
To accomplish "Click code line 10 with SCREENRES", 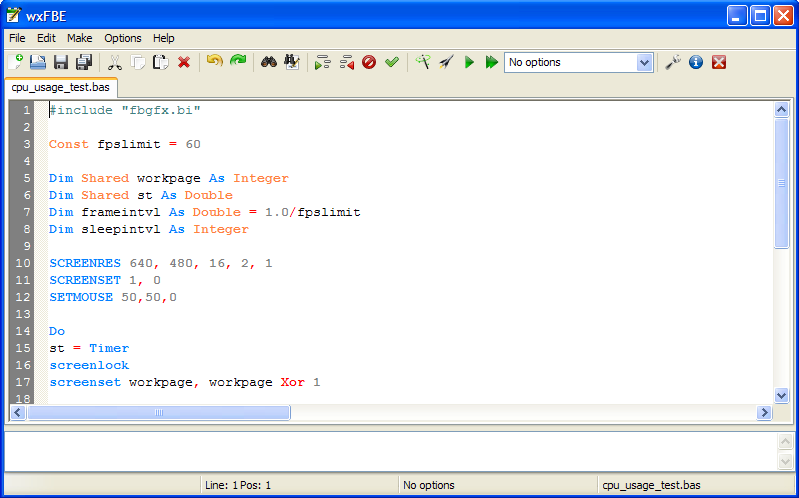I will [x=160, y=263].
